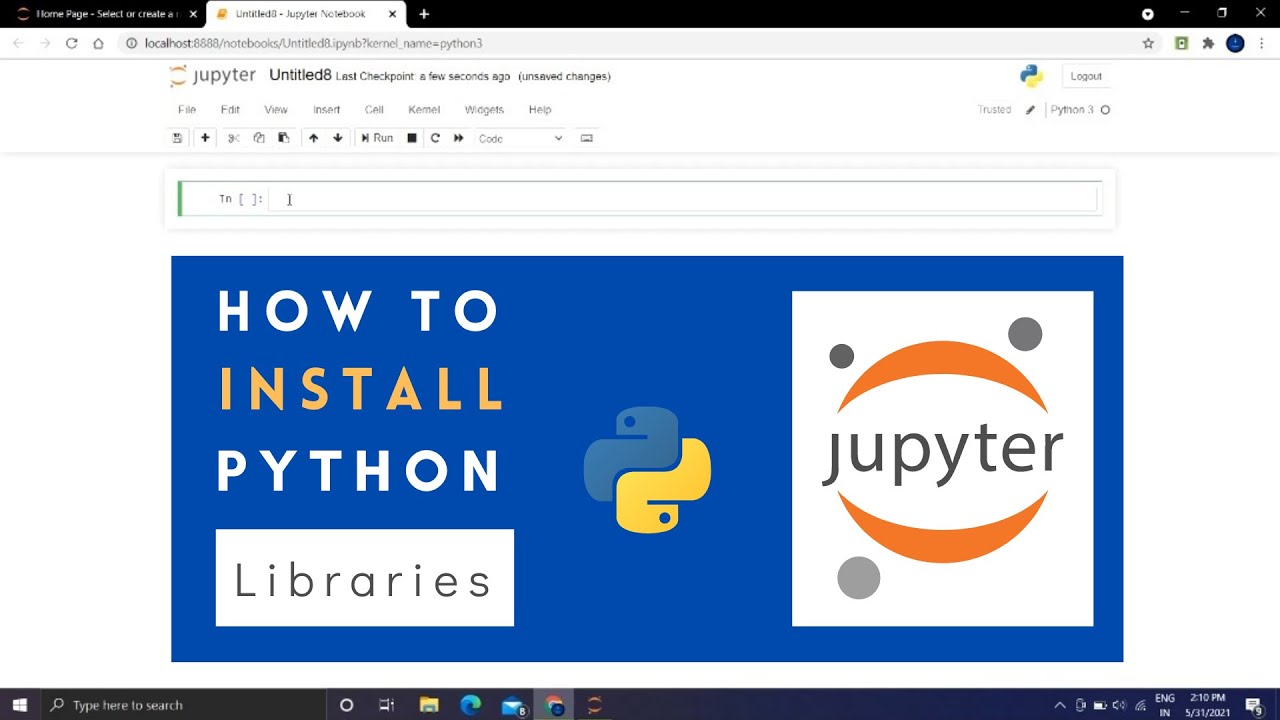Click the kernel idle circle indicator
This screenshot has height=720, width=1280.
[x=1105, y=110]
